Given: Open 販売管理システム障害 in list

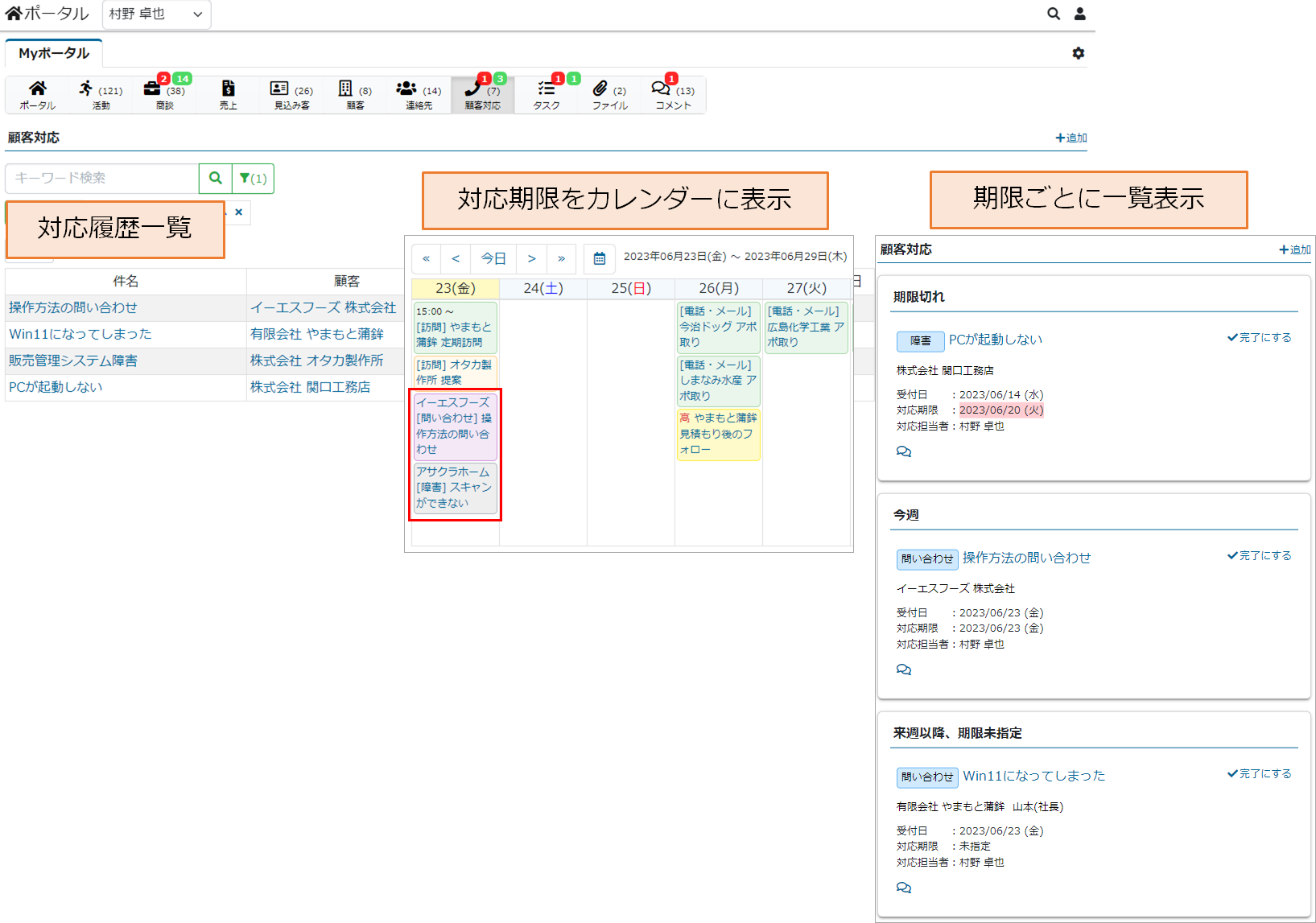Looking at the screenshot, I should (x=73, y=361).
